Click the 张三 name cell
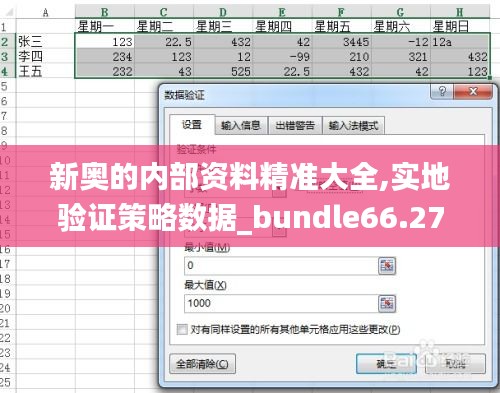Viewport: 500px width, 393px height. click(x=45, y=42)
